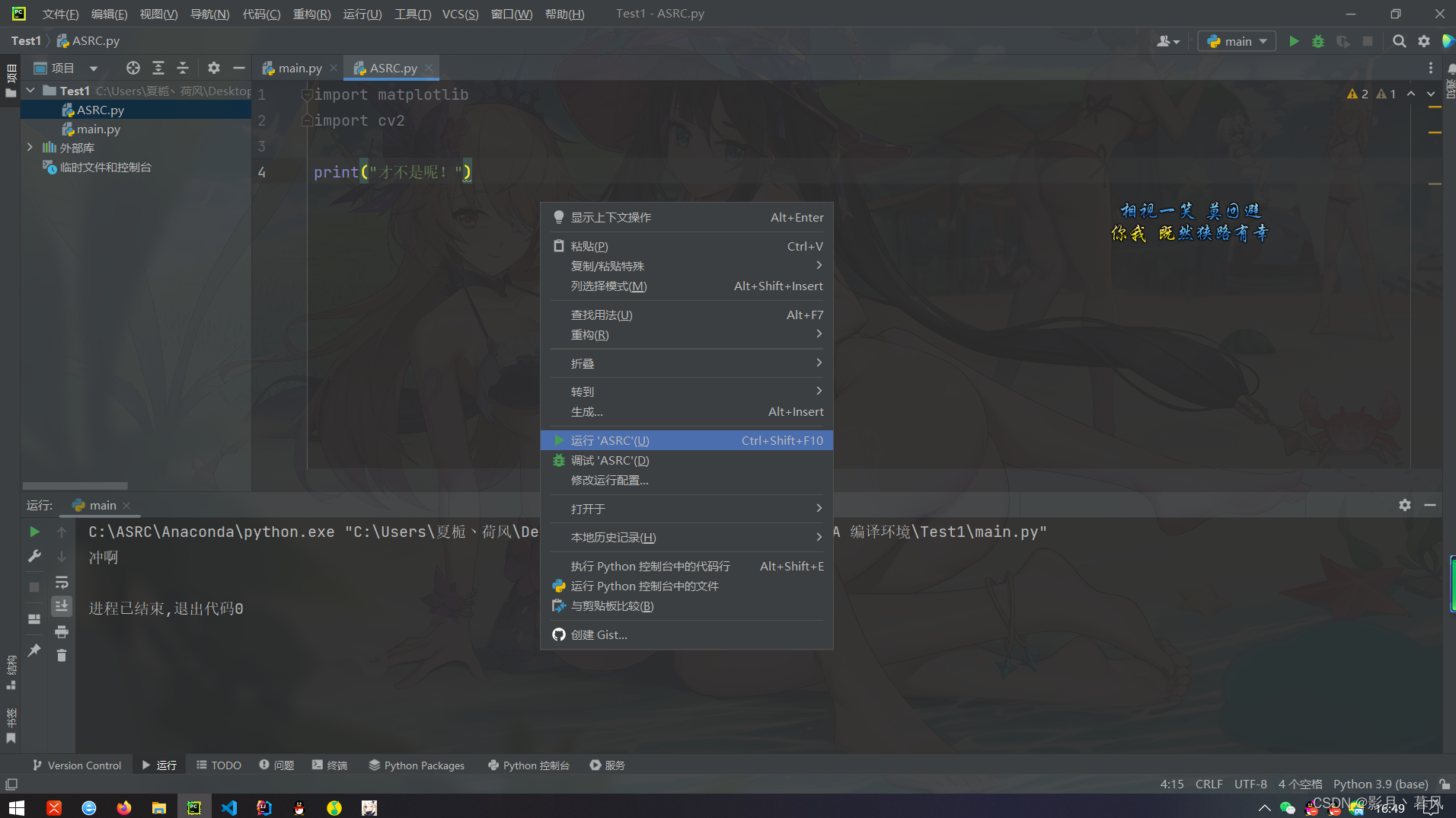Open IDE settings gear in the top toolbar
Image resolution: width=1456 pixels, height=818 pixels.
click(1424, 41)
